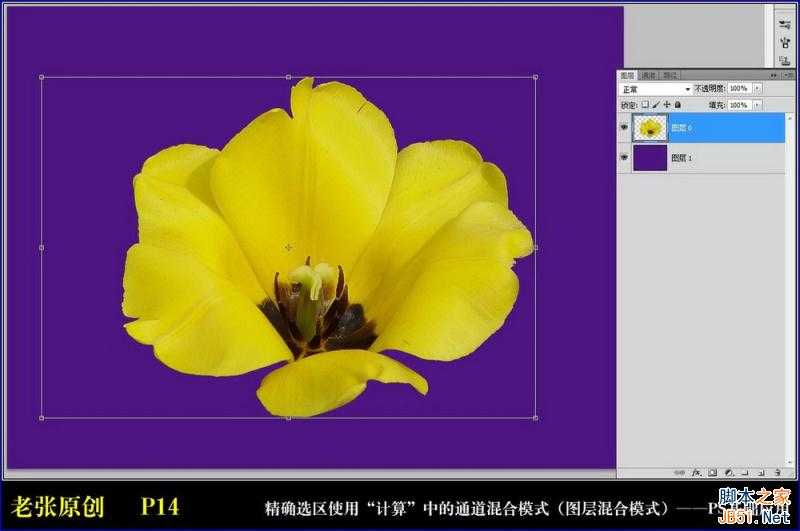Click the right-middle transform handle
Screen dimensions: 800x531
(535, 247)
